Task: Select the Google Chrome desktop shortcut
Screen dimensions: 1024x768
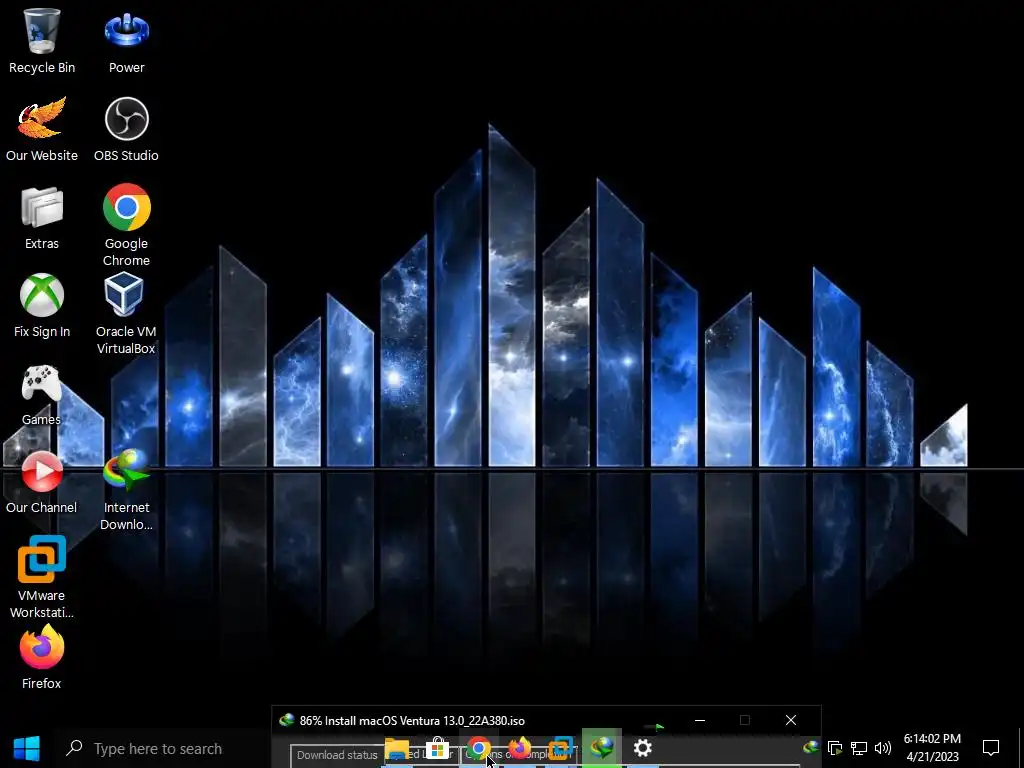Action: 126,225
